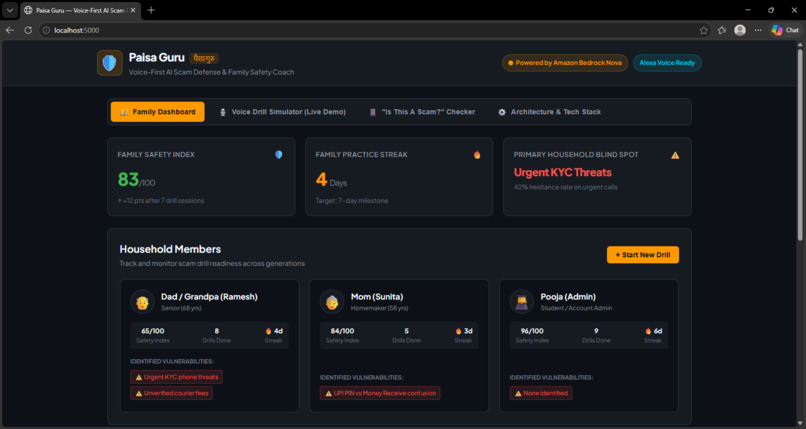Click the "Target: 7-day milestone" text
806x429 pixels.
pyautogui.click(x=352, y=201)
